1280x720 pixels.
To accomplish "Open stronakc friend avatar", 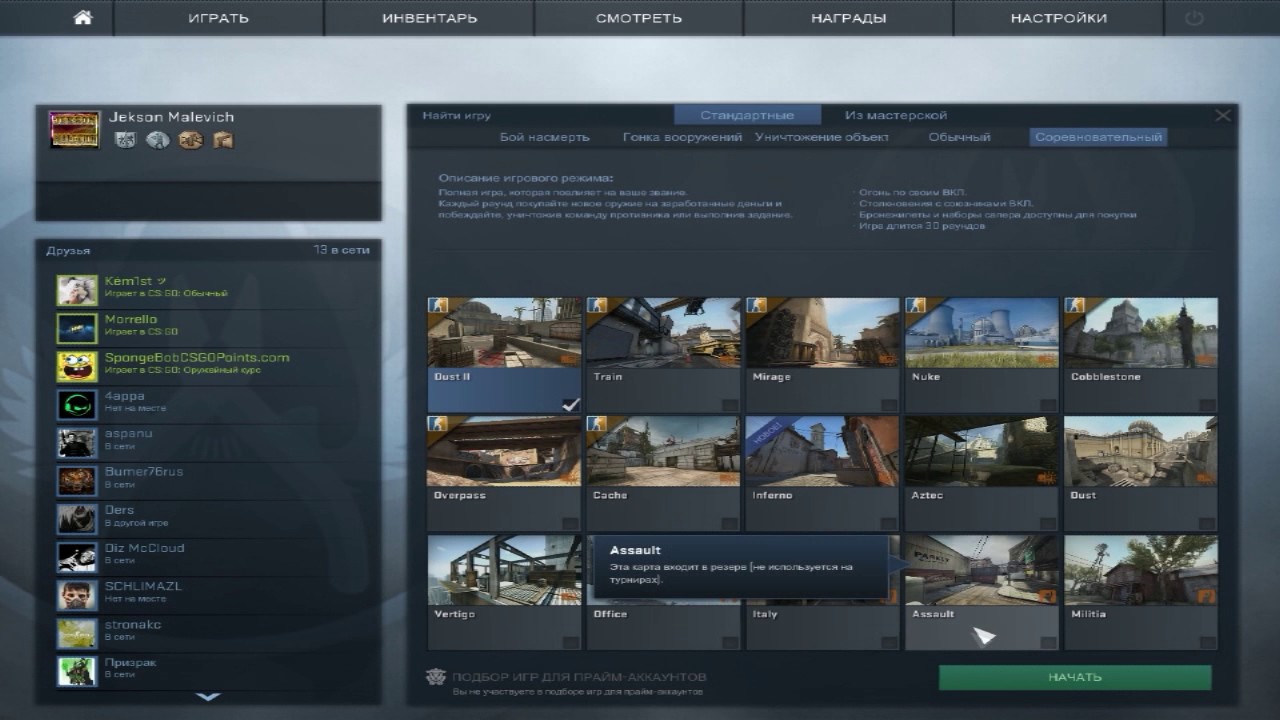I will (x=77, y=632).
